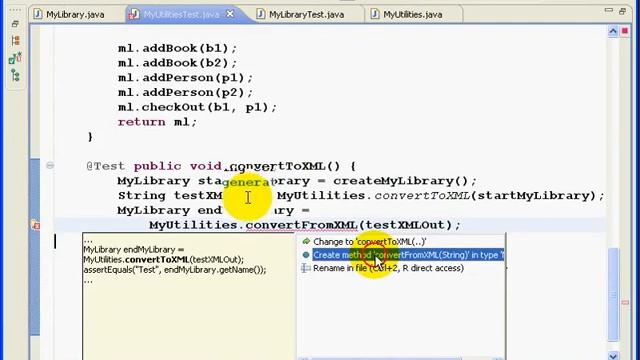Click the red error indicator atop overview ruler
Viewport: 640px width, 360px height.
coord(624,31)
